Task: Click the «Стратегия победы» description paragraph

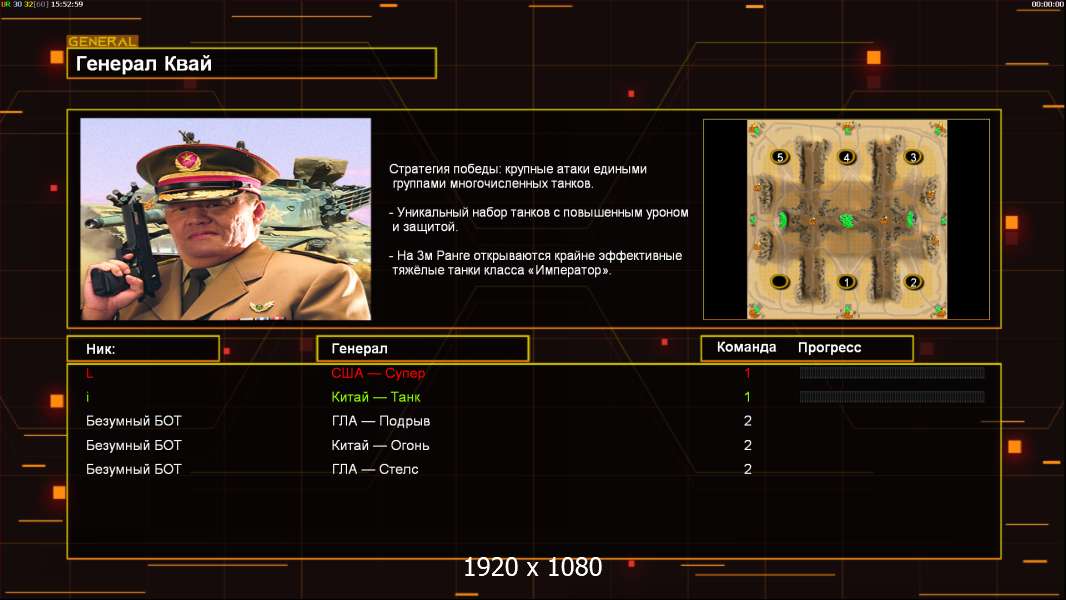Action: 518,176
